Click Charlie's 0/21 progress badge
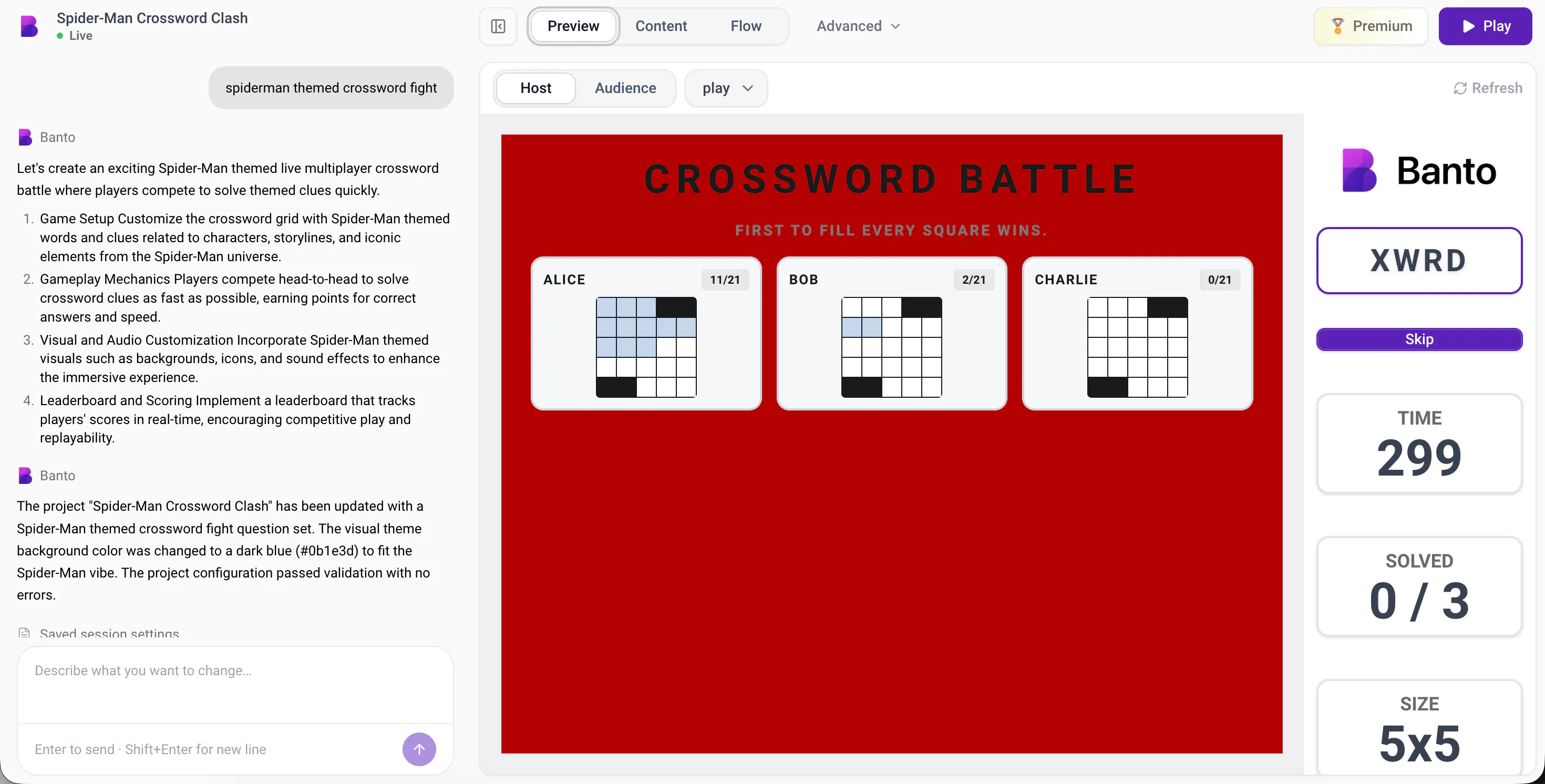The height and width of the screenshot is (784, 1545). (x=1219, y=280)
